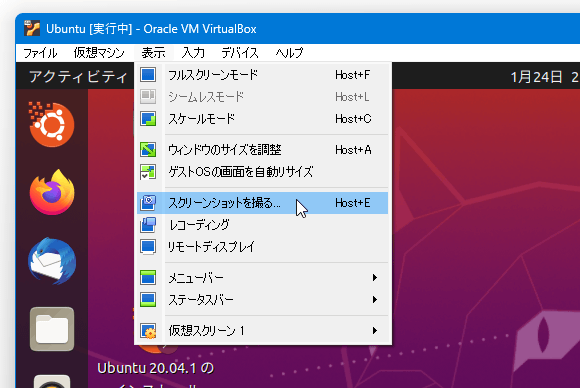Image resolution: width=580 pixels, height=388 pixels.
Task: Open the ヘルプ menu
Action: (289, 53)
